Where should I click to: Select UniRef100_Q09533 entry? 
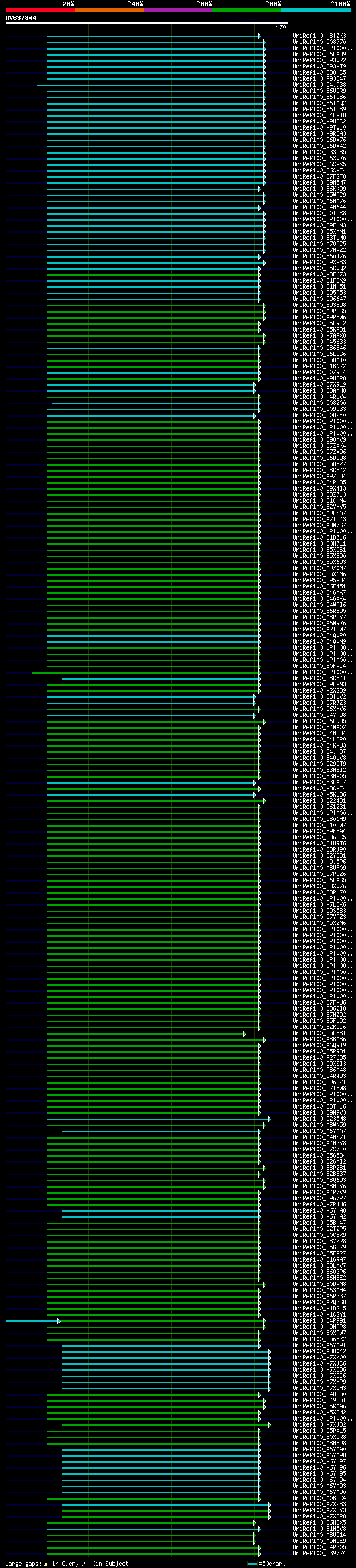(319, 409)
